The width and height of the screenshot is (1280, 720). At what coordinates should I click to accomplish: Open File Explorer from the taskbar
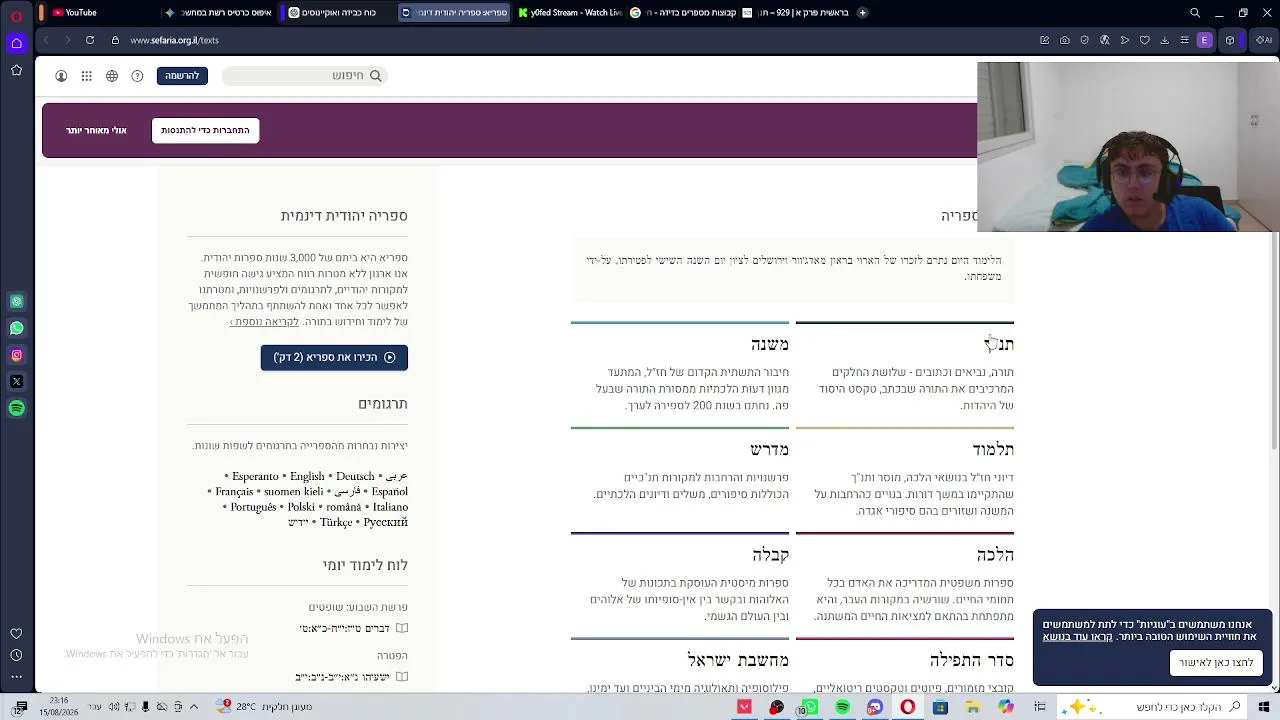pos(973,707)
